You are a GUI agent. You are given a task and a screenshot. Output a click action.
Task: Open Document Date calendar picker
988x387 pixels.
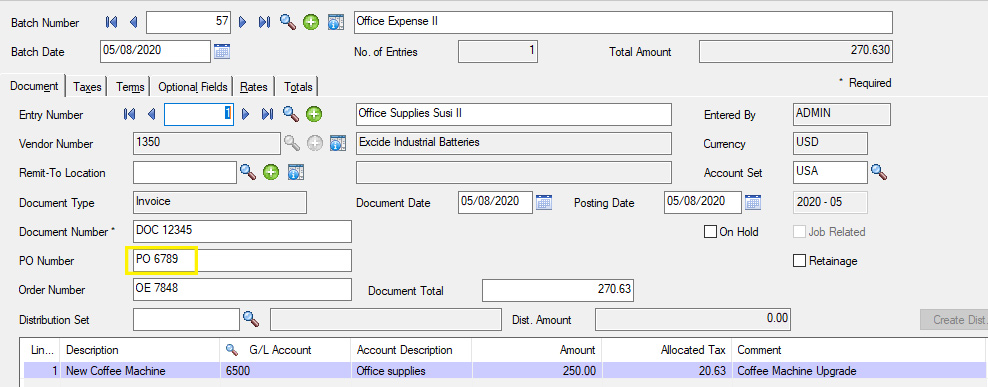click(544, 202)
